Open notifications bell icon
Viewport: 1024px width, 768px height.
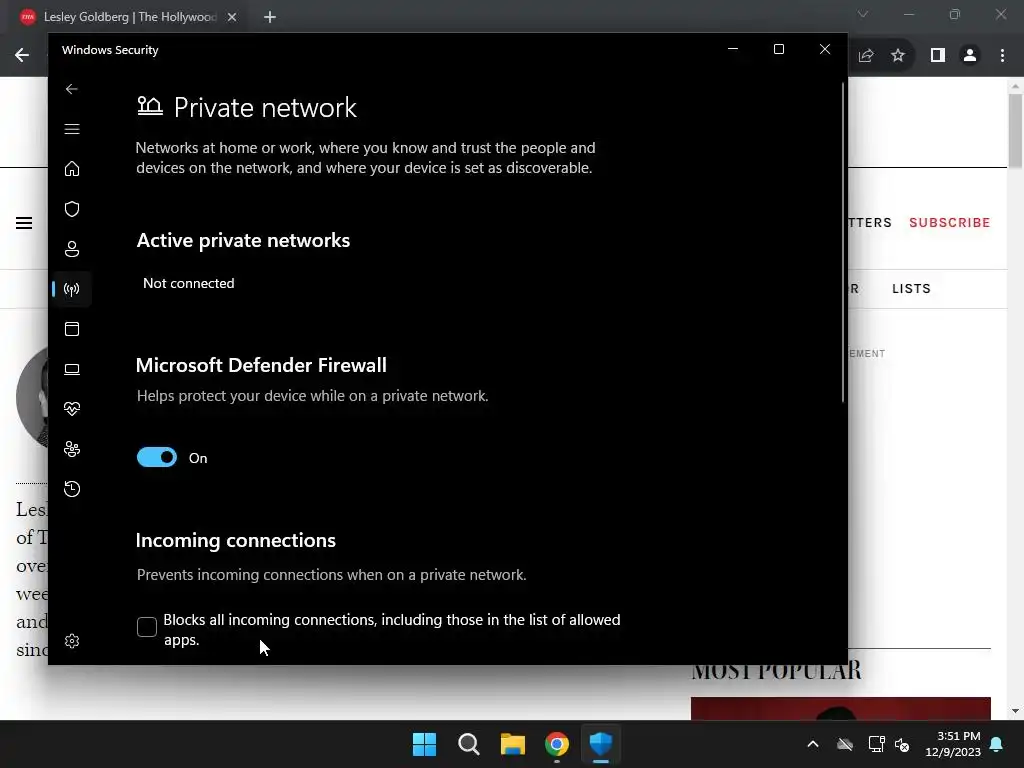coord(997,744)
